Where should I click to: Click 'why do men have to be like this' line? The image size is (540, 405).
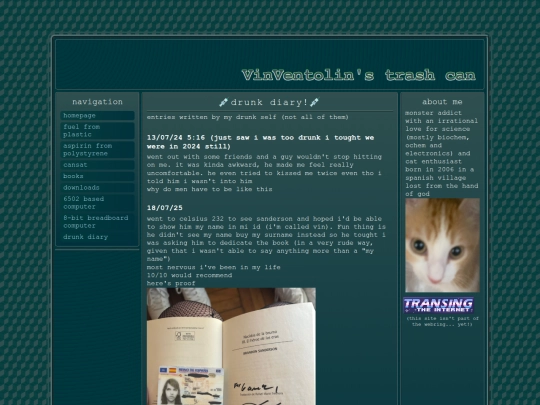click(x=209, y=189)
